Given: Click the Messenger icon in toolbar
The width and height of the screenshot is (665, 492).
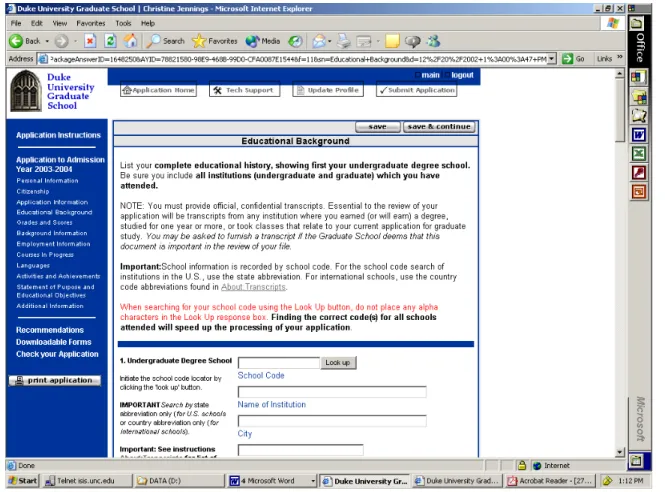Looking at the screenshot, I should (433, 41).
